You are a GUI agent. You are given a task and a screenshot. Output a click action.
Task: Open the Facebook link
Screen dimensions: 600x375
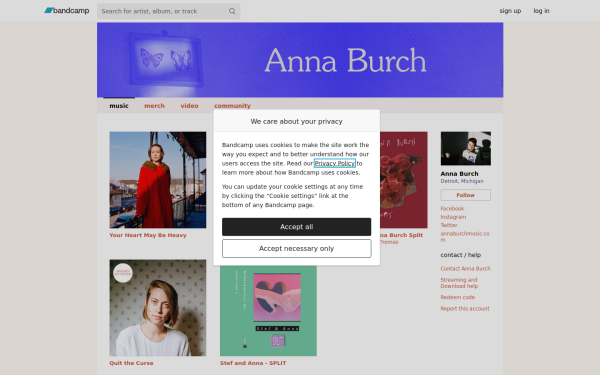452,209
